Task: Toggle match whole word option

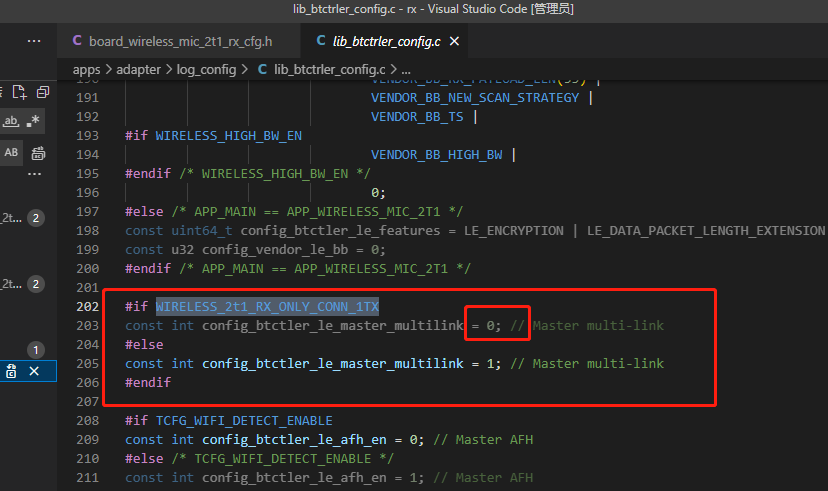Action: click(x=11, y=121)
